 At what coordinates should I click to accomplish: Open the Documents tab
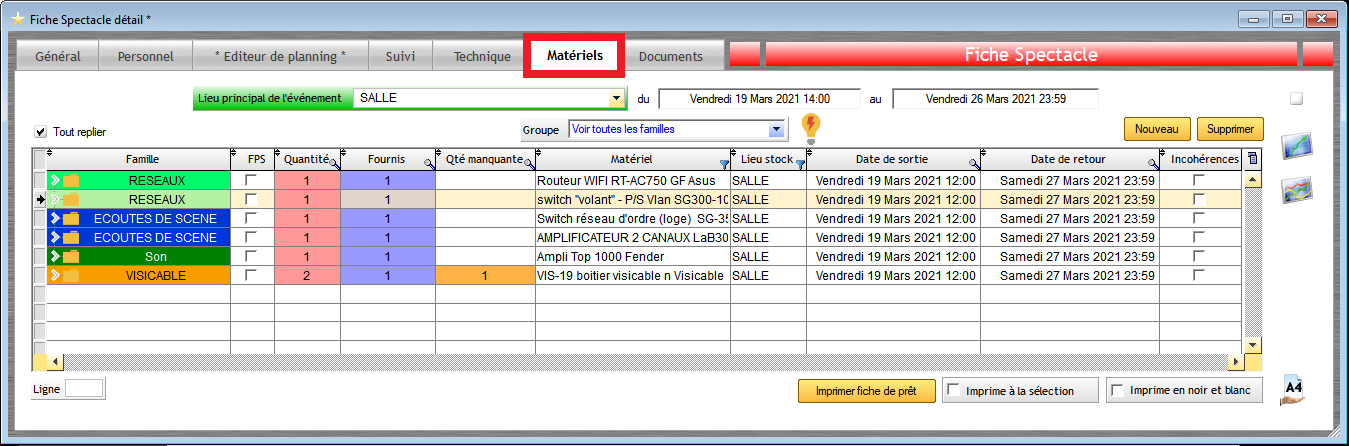(671, 56)
